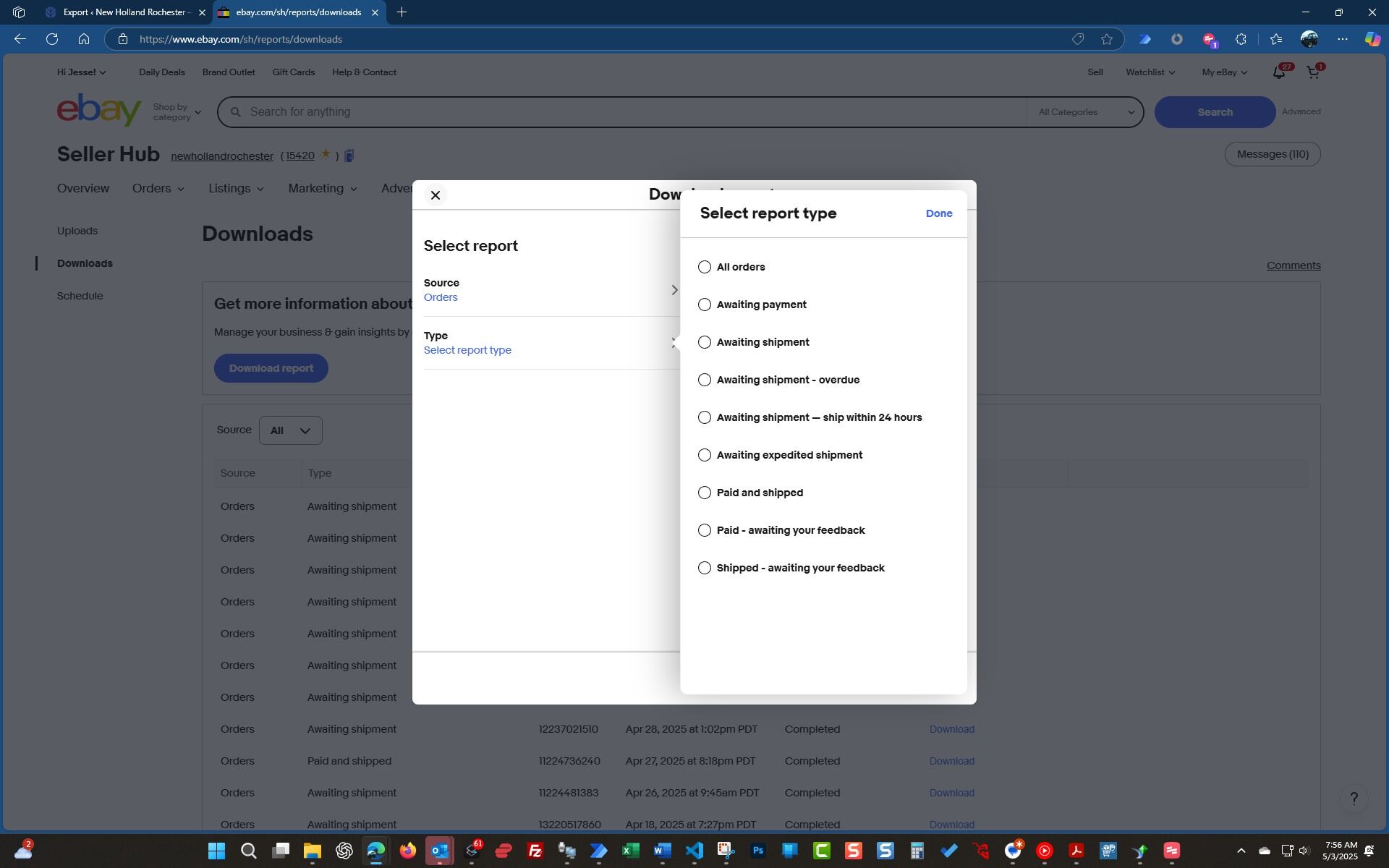Click the browser refresh icon

52,39
